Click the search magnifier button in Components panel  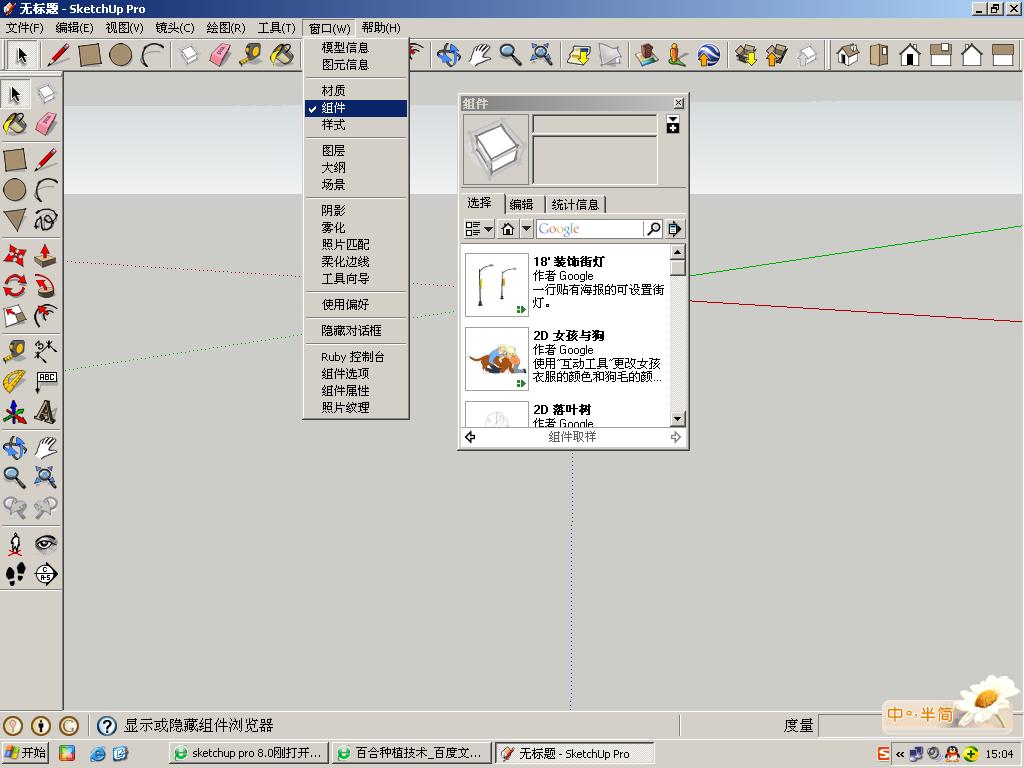click(653, 229)
